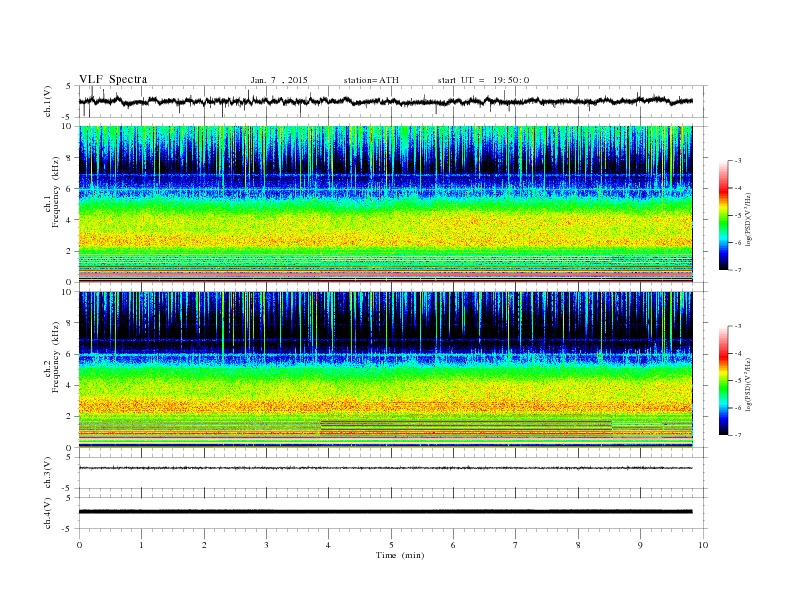The image size is (792, 612).
Task: Click the ch.1 PSD color scale bar
Action: [723, 215]
